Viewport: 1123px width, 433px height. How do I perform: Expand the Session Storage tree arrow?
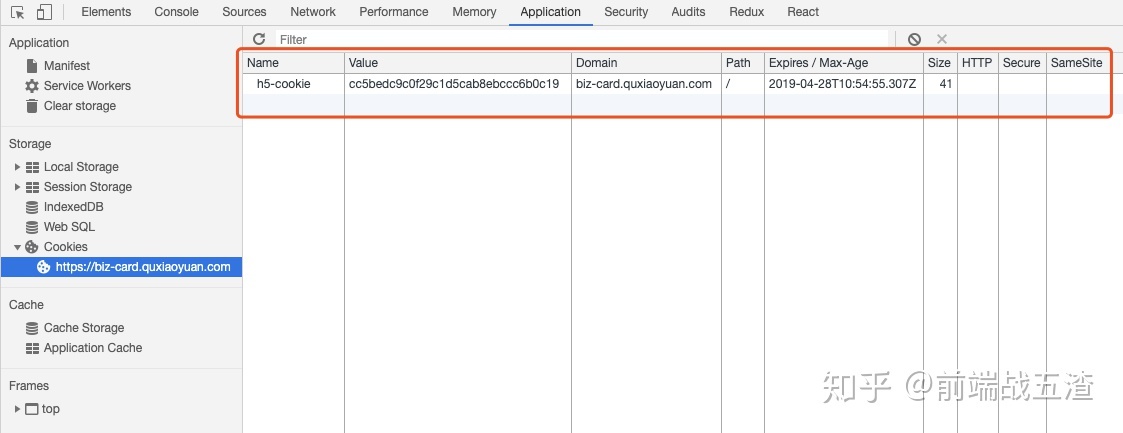tap(17, 187)
